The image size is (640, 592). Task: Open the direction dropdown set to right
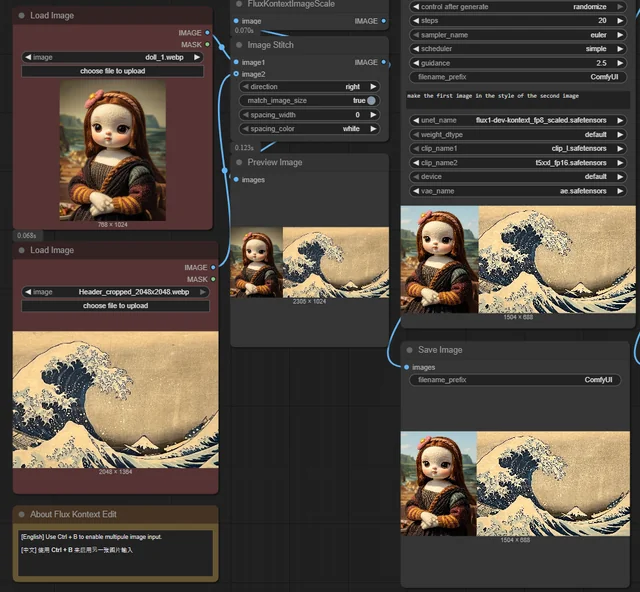click(x=309, y=87)
